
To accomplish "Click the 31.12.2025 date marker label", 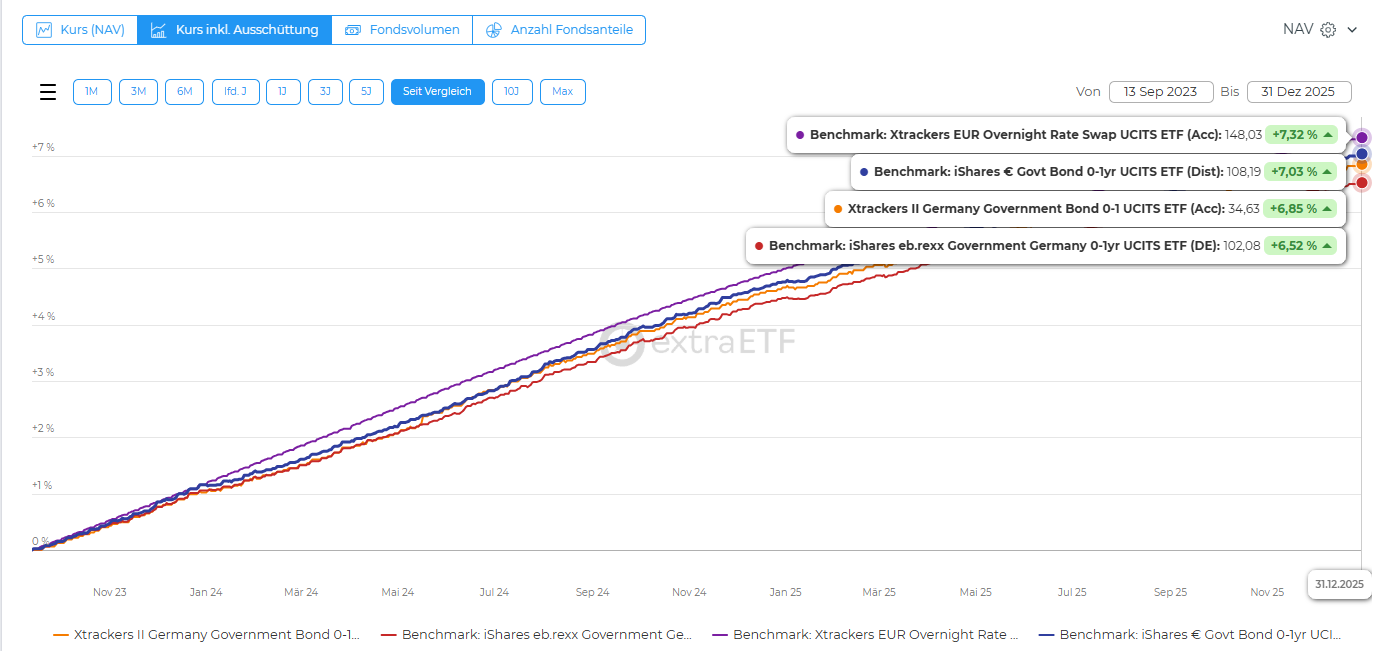I will coord(1339,584).
